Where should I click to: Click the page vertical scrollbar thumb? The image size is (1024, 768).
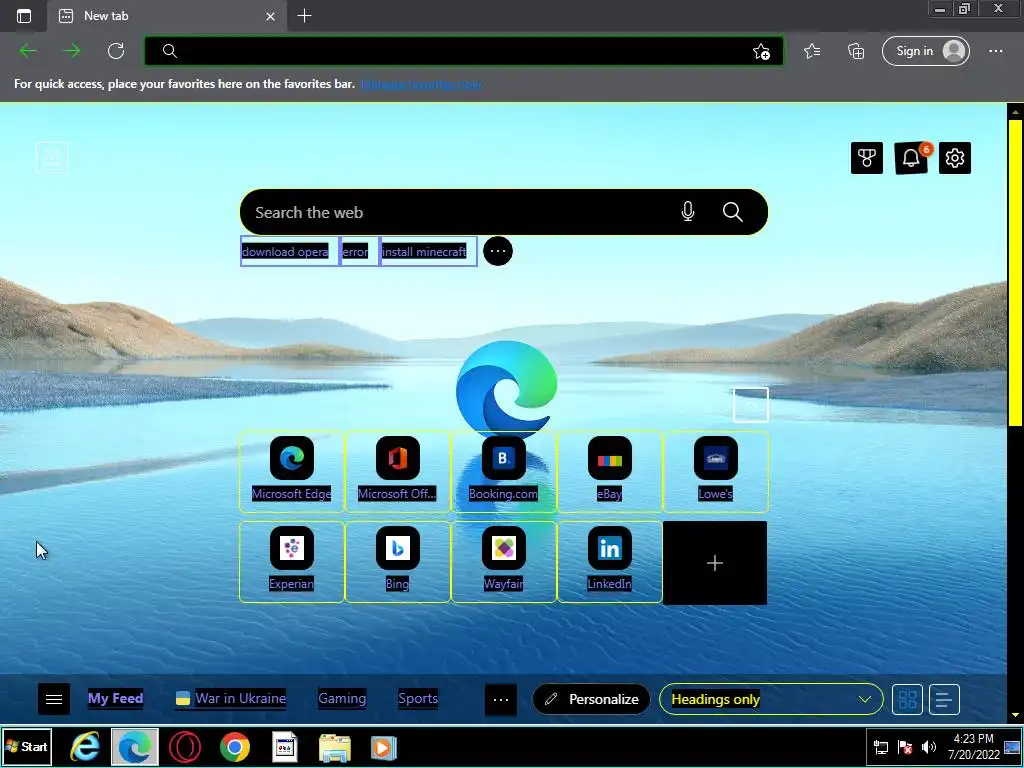click(1016, 273)
